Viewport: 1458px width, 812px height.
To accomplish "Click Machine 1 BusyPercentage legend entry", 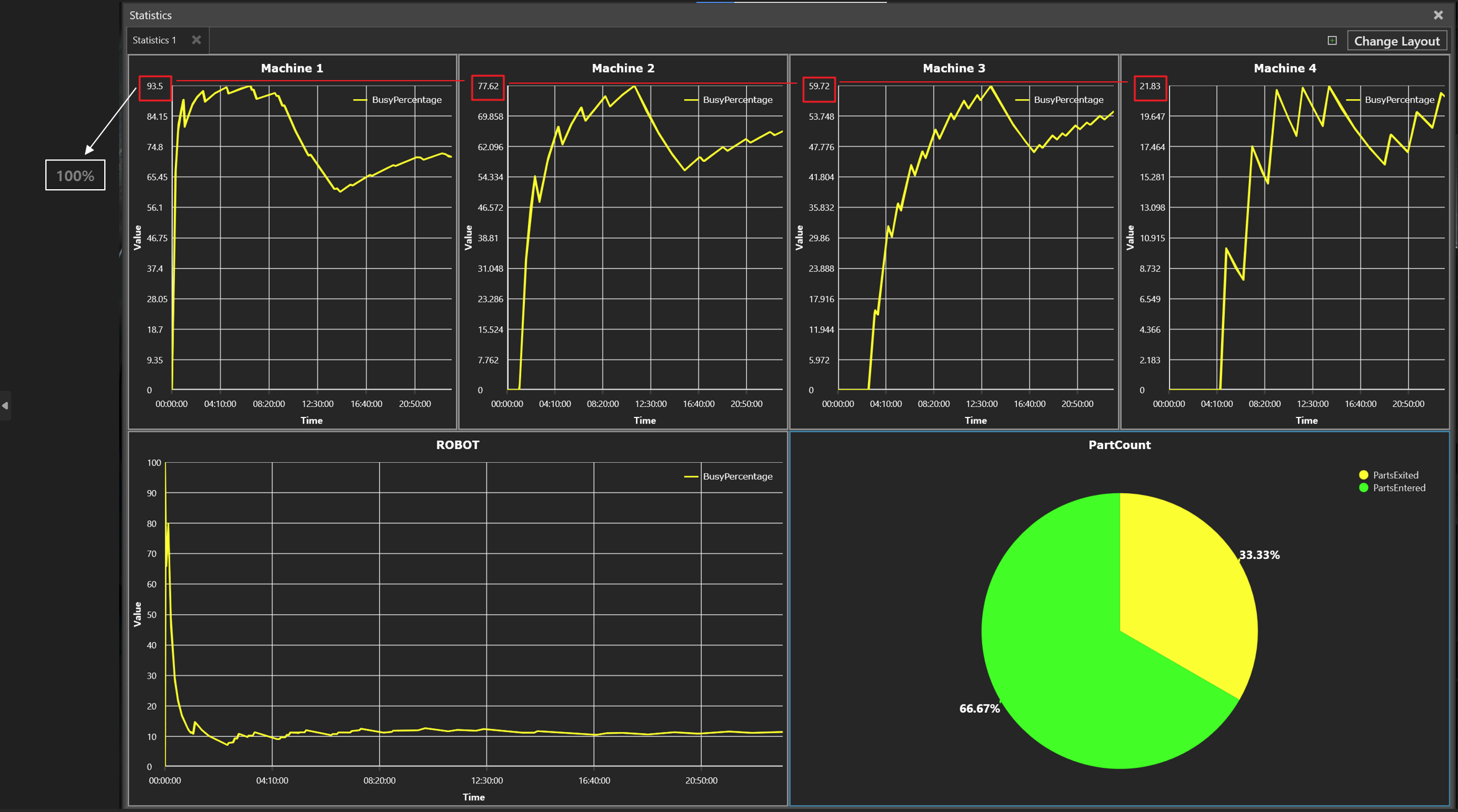I will (x=406, y=100).
